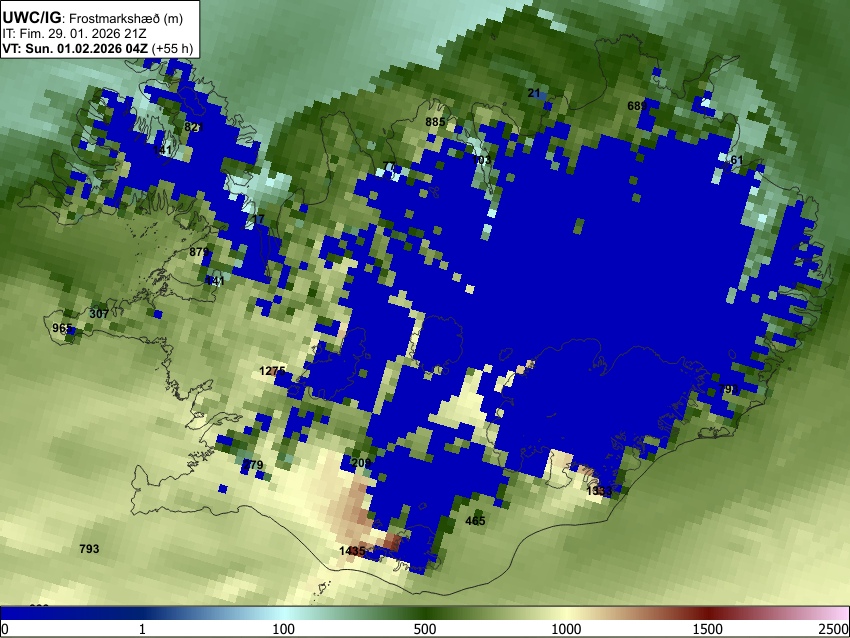Click the "(+55 h)" forecast offset text
This screenshot has height=638, width=850.
(x=172, y=48)
